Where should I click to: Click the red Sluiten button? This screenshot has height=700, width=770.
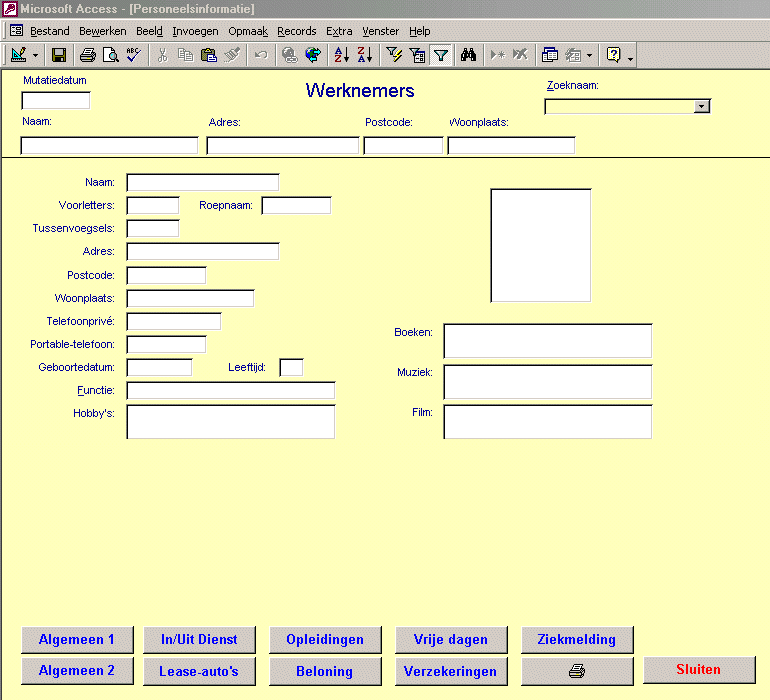(699, 670)
